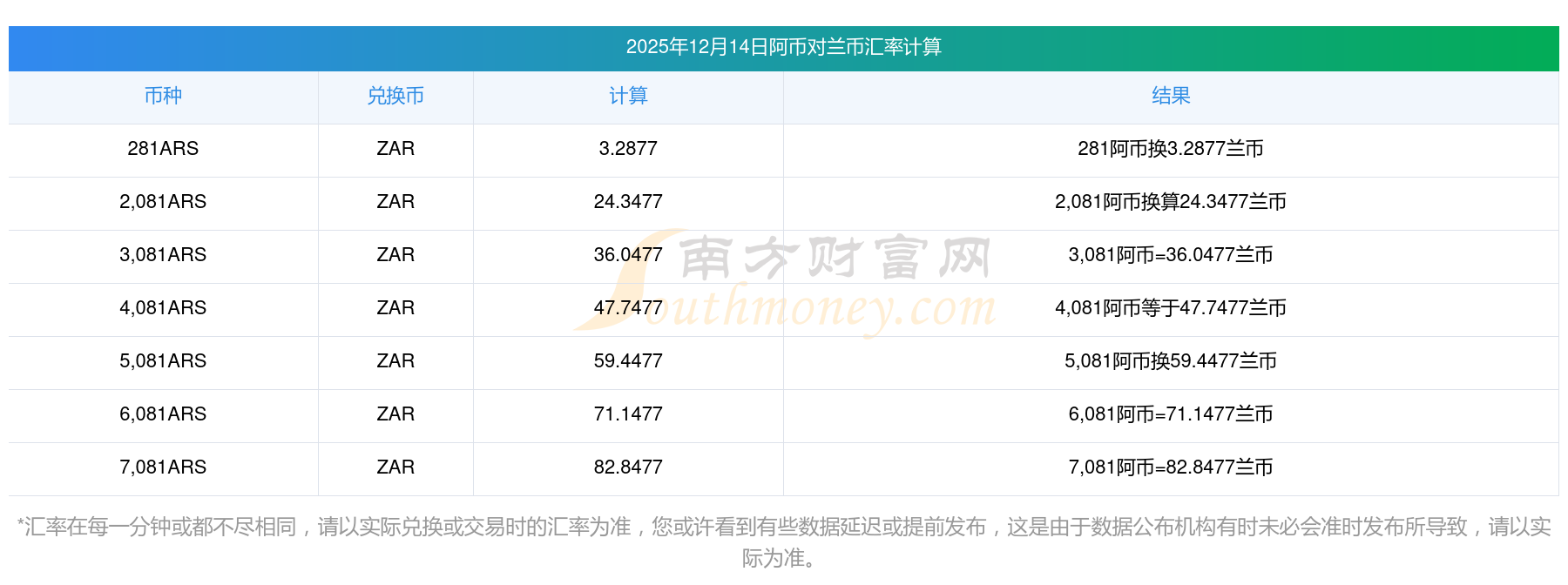Click the value 82.8477
Image resolution: width=1568 pixels, height=585 pixels.
tap(628, 467)
